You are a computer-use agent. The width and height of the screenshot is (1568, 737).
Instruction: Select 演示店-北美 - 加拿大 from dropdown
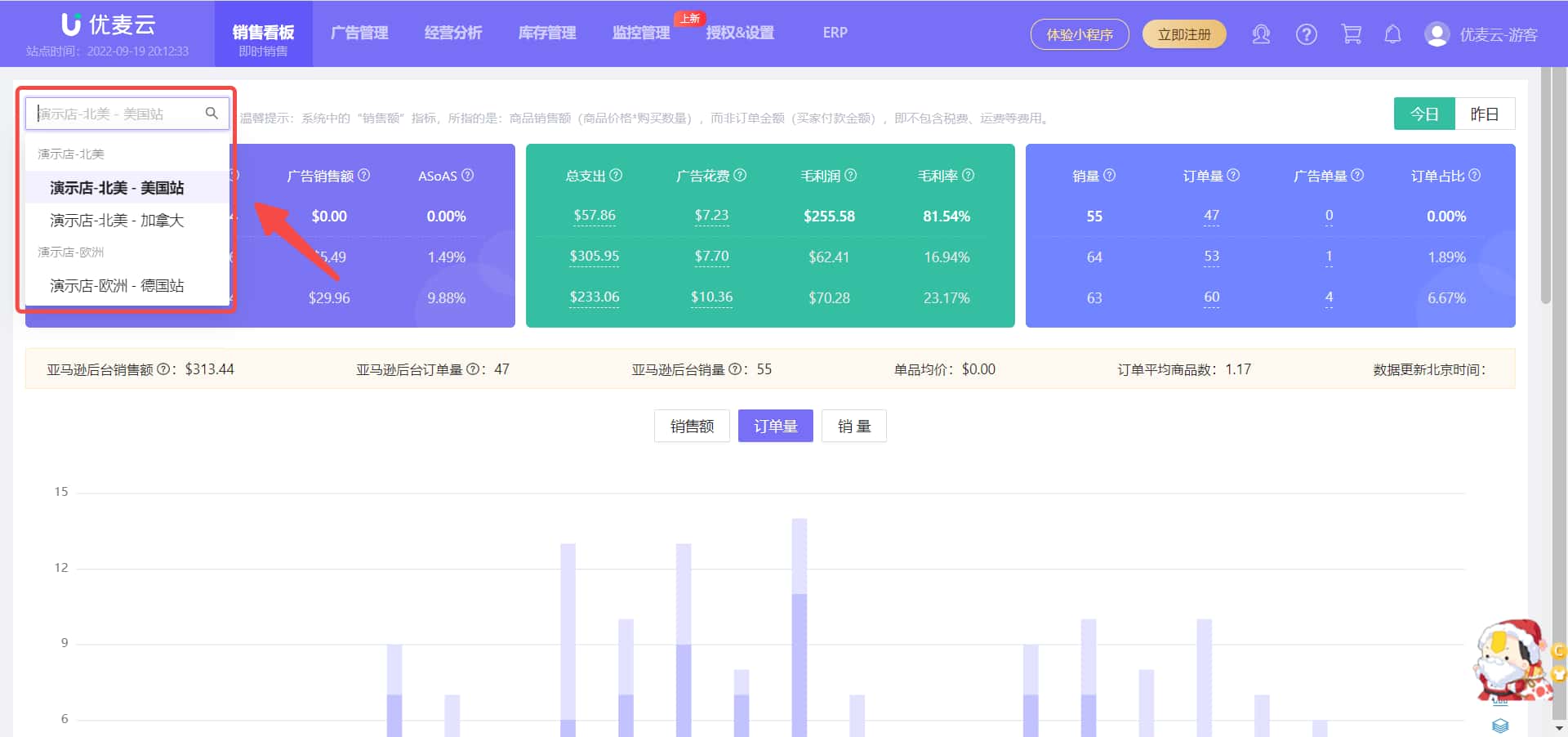pyautogui.click(x=118, y=220)
